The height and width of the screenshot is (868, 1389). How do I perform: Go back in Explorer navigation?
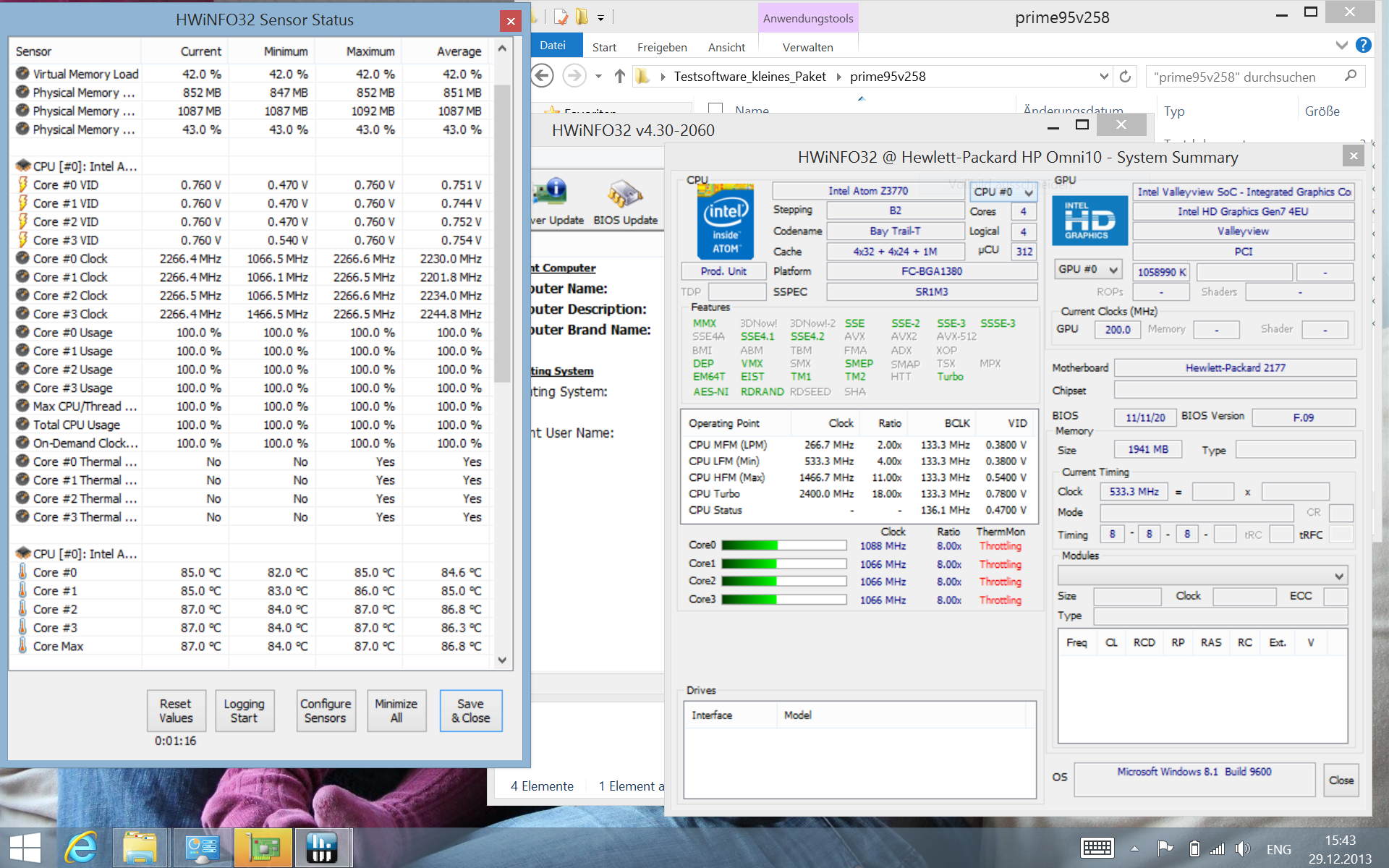543,76
